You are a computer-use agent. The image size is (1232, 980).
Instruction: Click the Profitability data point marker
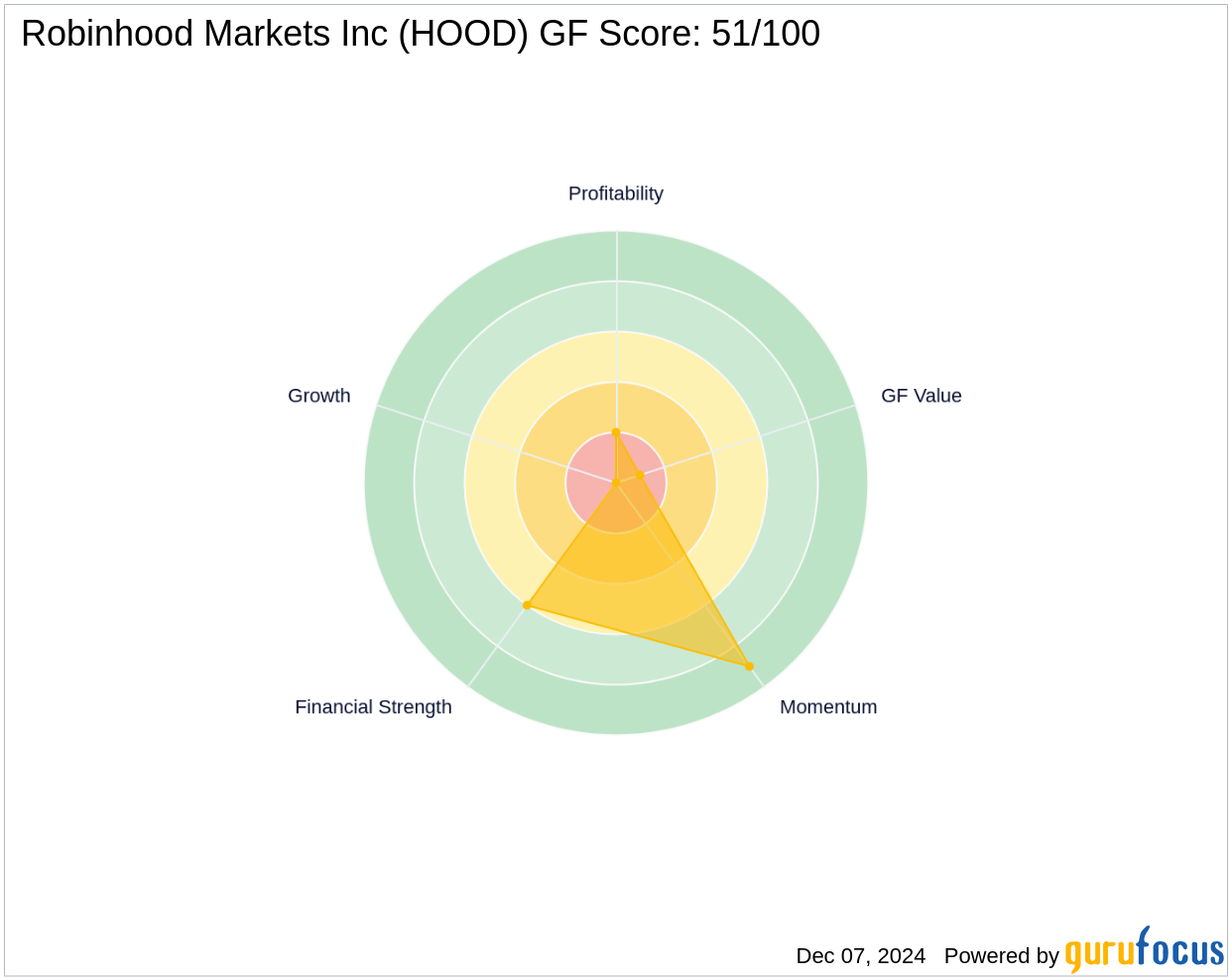616,432
